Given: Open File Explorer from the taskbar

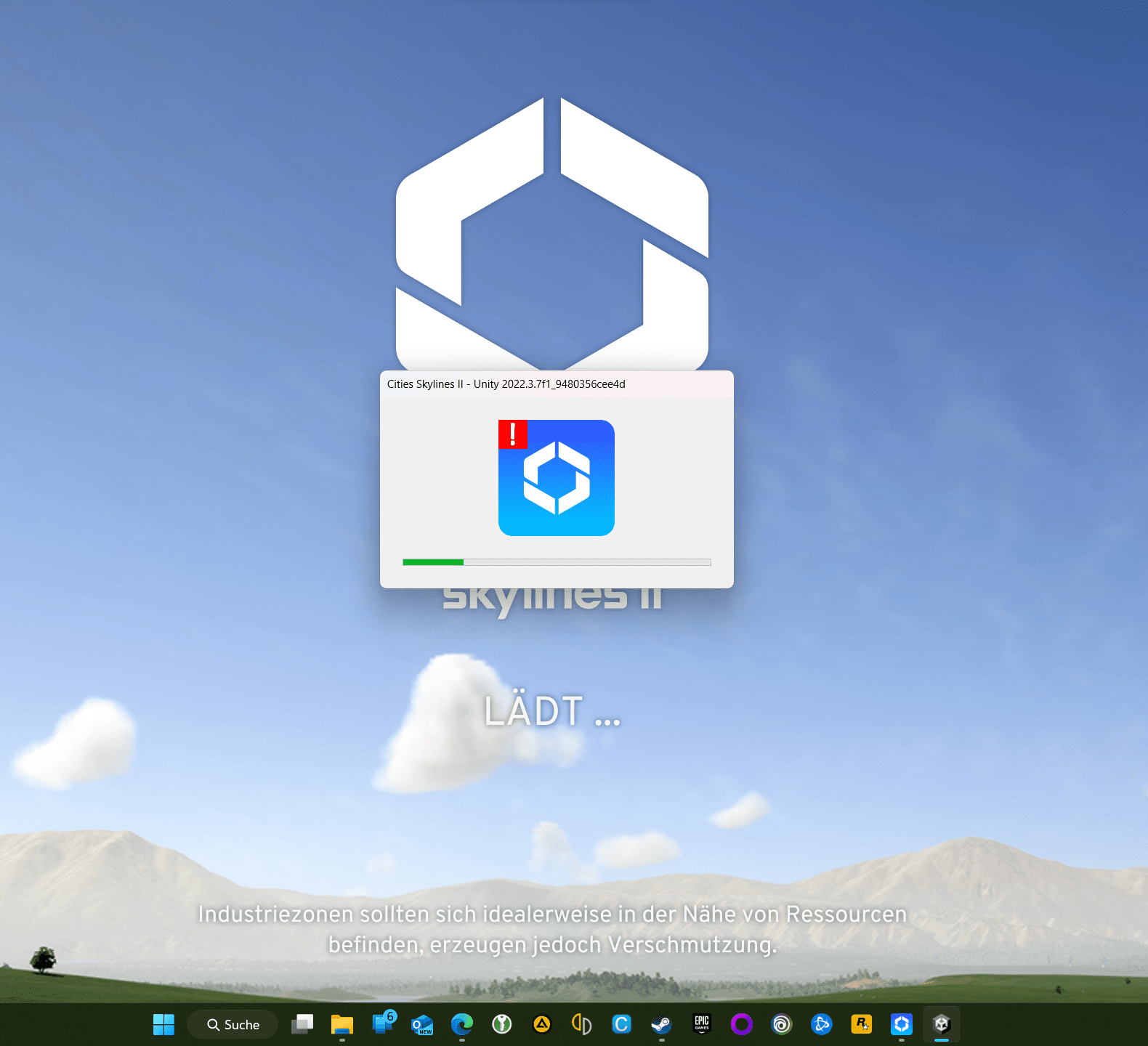Looking at the screenshot, I should coord(342,1024).
